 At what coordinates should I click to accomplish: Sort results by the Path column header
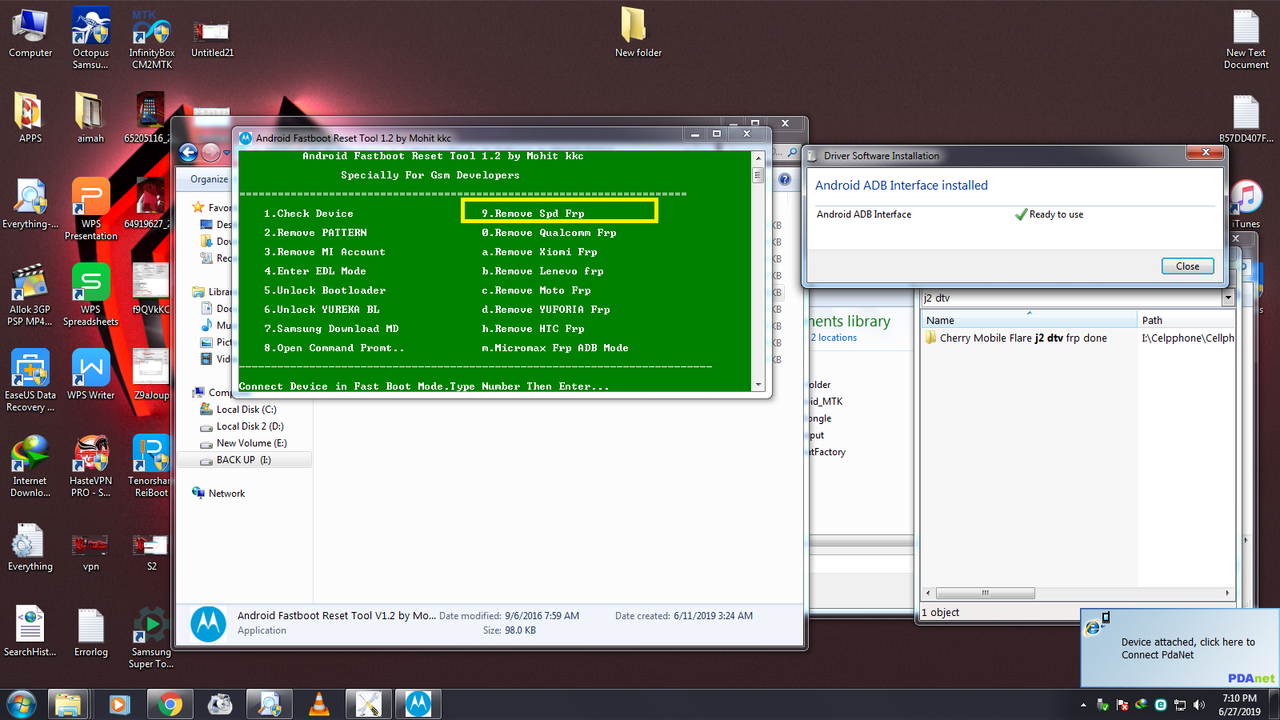point(1187,320)
